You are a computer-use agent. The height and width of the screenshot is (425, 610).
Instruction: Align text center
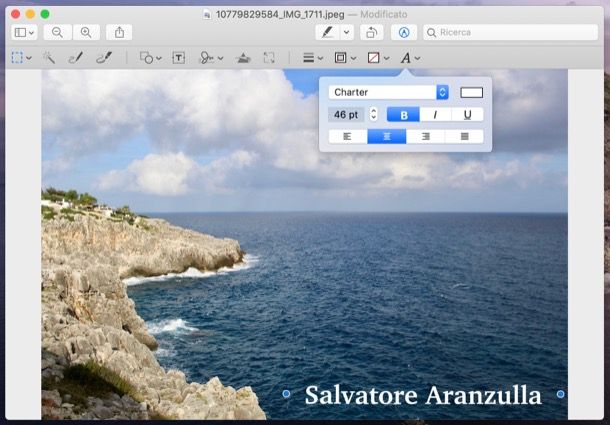387,137
